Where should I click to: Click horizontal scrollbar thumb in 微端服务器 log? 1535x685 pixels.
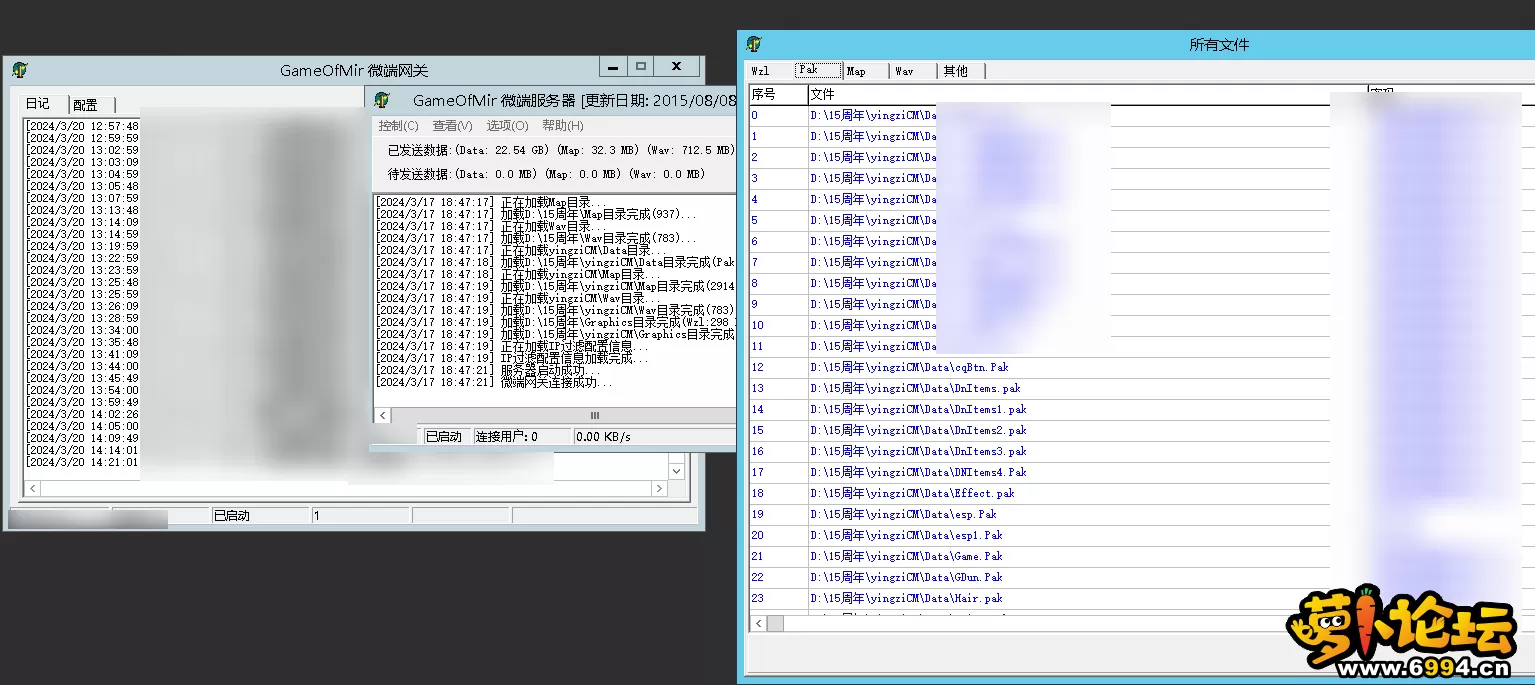pyautogui.click(x=594, y=415)
